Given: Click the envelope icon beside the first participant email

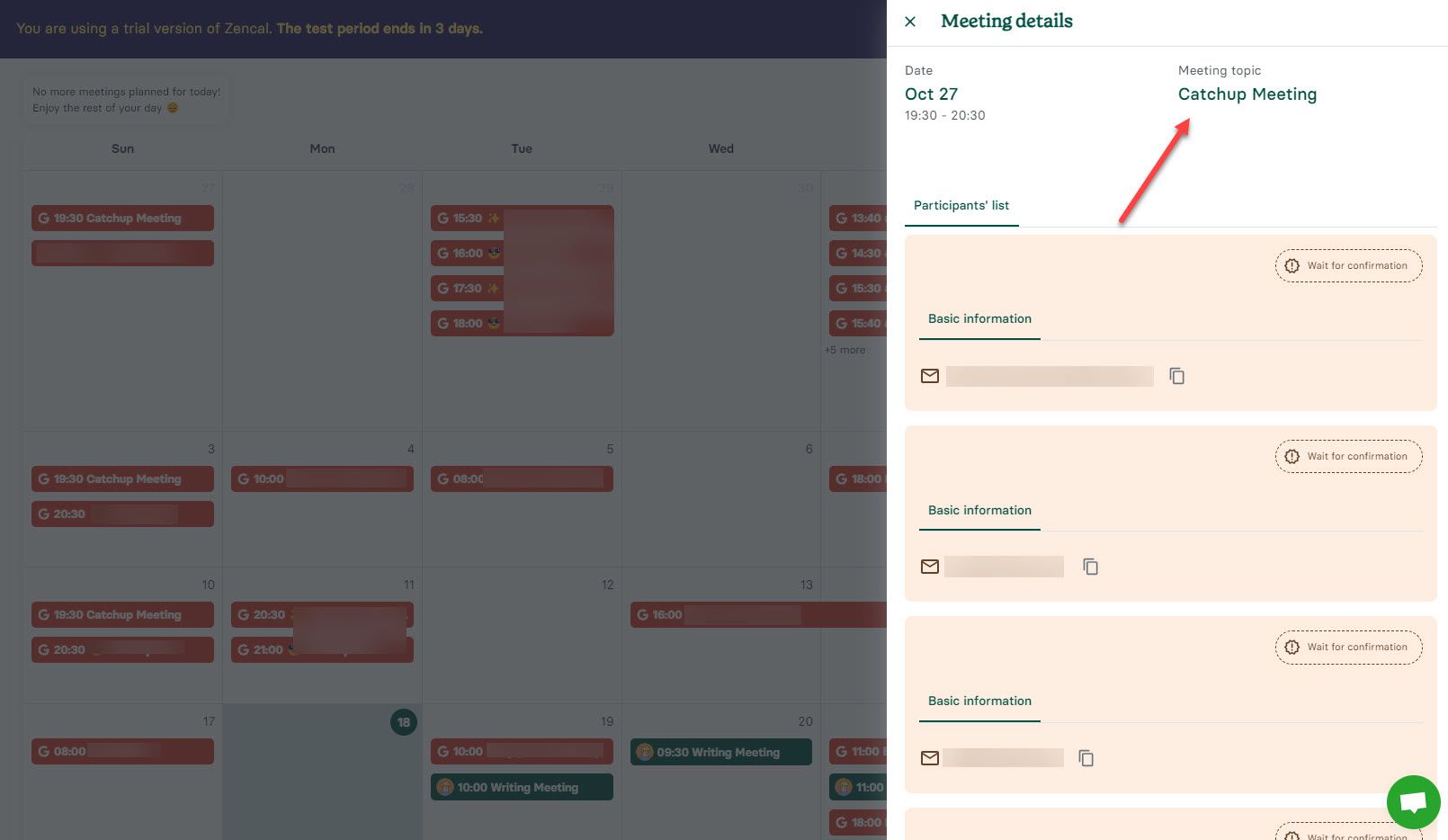Looking at the screenshot, I should (x=930, y=376).
